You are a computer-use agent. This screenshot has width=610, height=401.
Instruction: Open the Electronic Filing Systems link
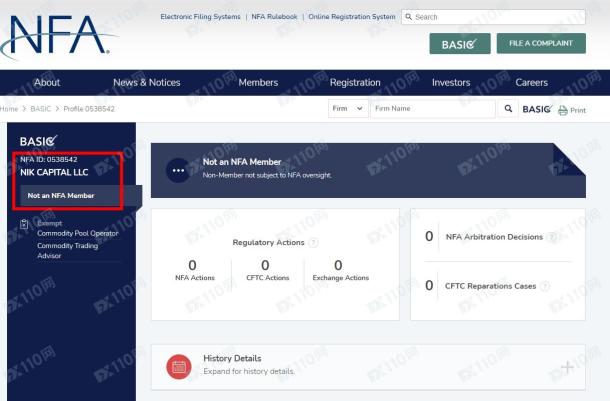[x=200, y=17]
